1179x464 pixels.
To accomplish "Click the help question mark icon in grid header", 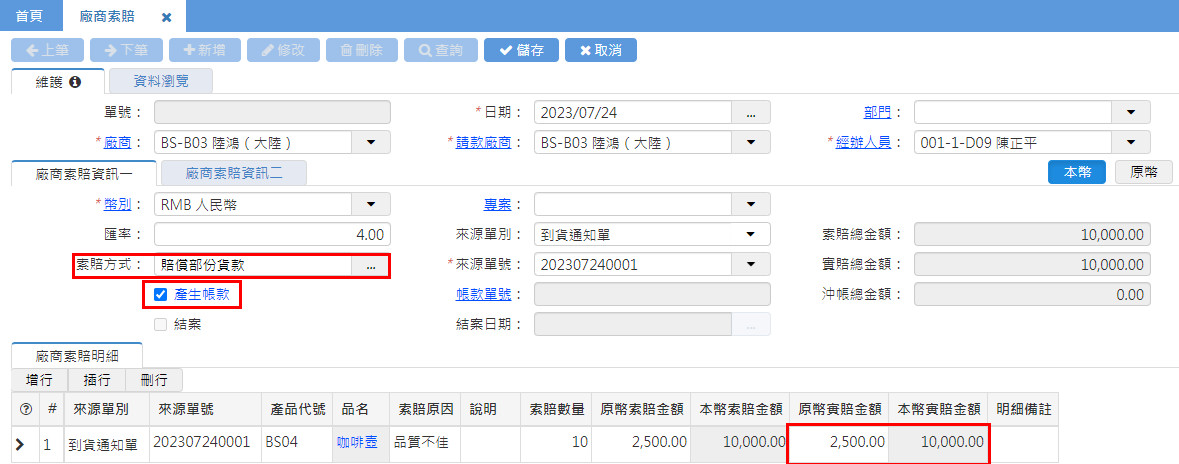I will click(x=26, y=409).
